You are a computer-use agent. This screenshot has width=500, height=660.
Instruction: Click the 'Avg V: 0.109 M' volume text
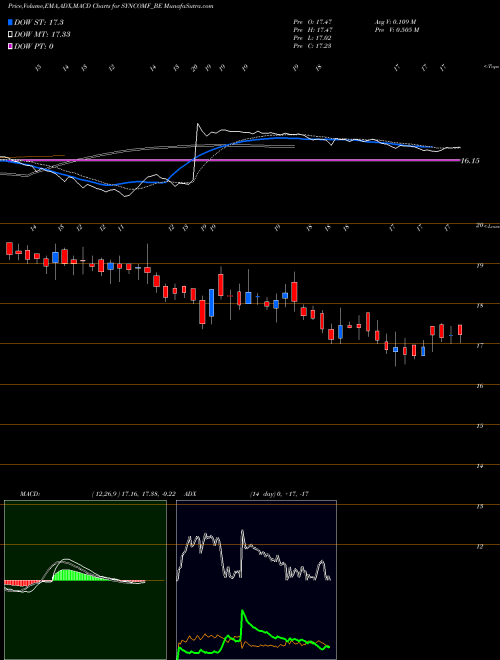tap(395, 21)
